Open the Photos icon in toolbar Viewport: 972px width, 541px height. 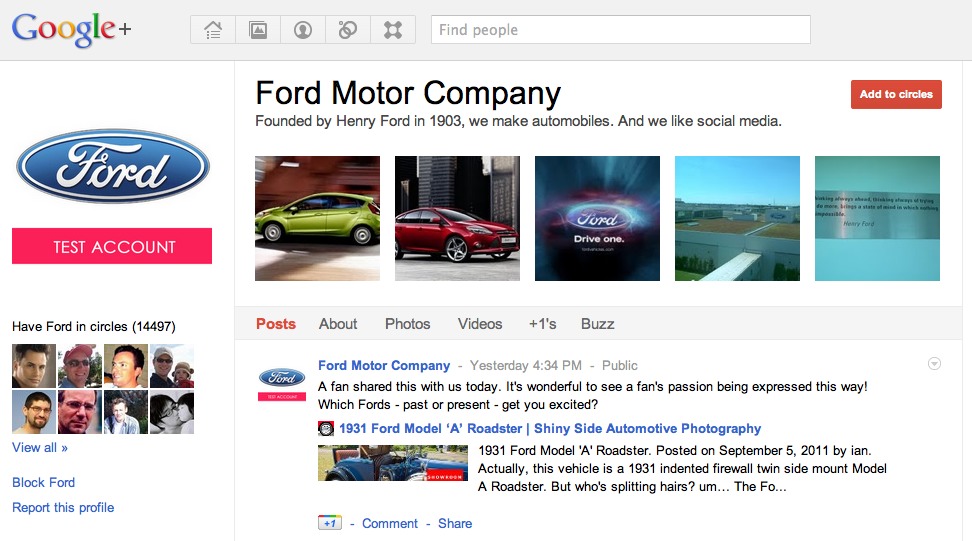click(x=258, y=30)
